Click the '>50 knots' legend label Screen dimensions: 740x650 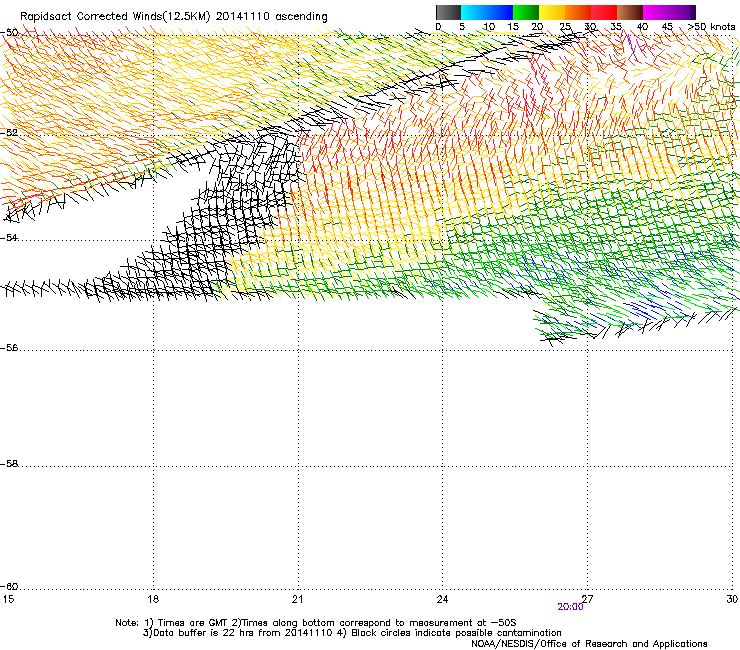point(712,27)
